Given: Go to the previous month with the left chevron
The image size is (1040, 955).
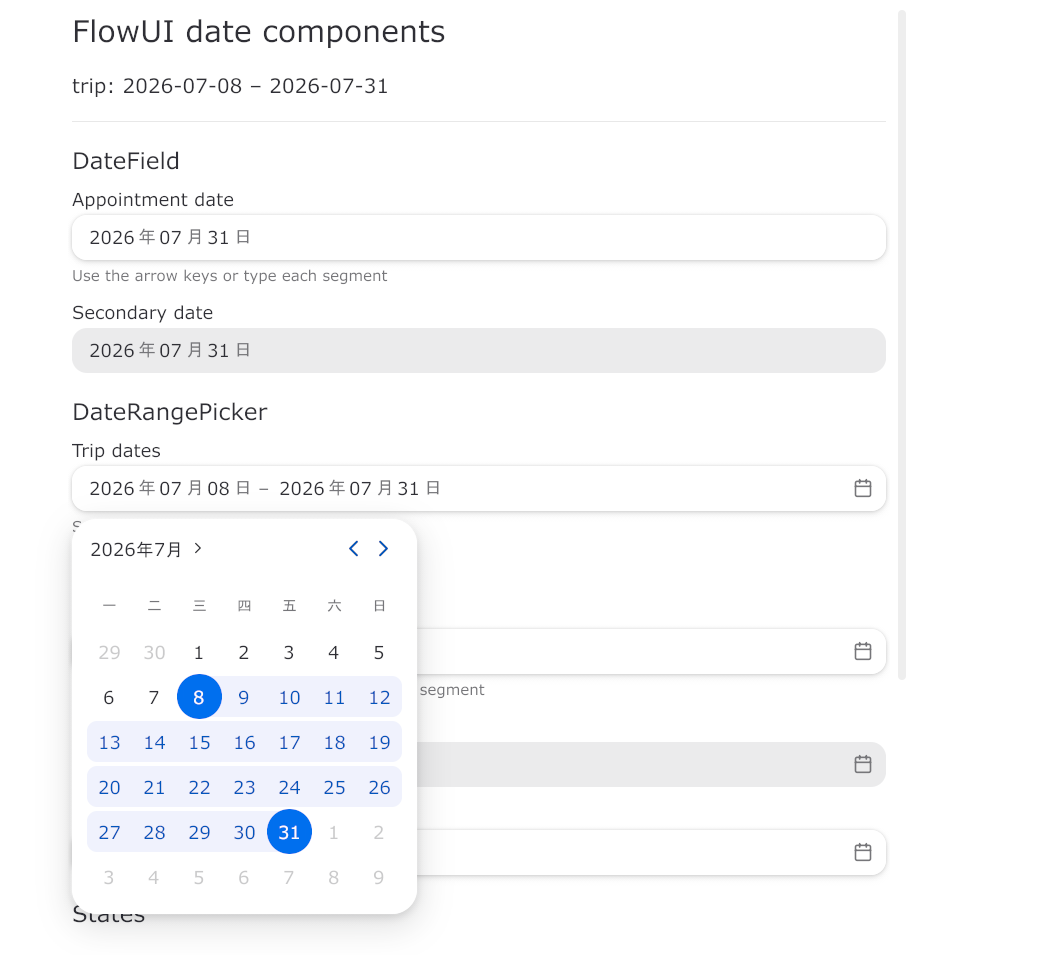Looking at the screenshot, I should point(354,548).
